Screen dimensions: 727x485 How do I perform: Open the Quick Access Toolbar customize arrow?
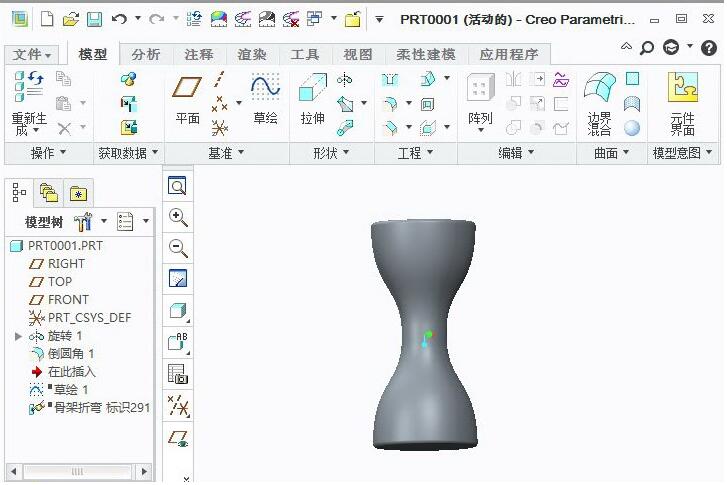[379, 19]
